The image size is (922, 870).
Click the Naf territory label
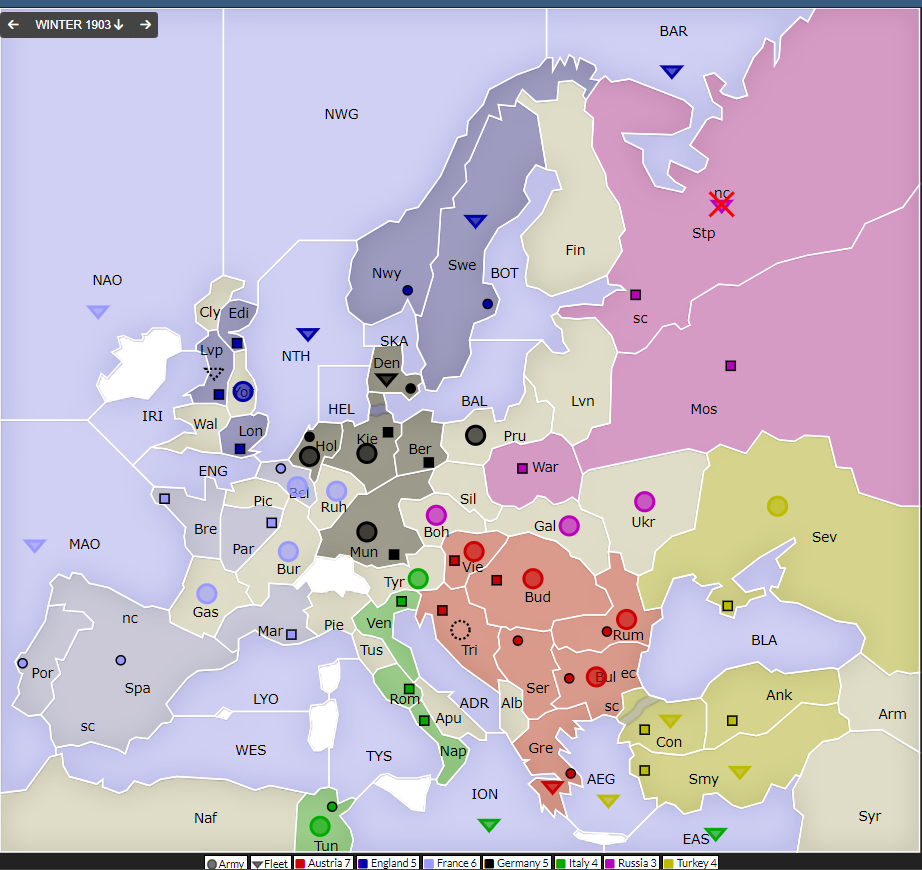[x=205, y=818]
